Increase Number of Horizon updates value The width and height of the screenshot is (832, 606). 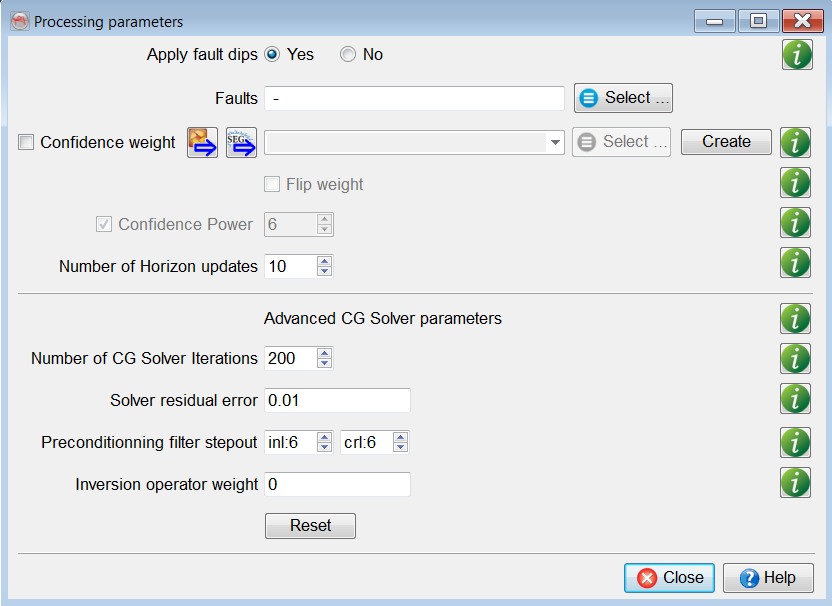[x=324, y=261]
